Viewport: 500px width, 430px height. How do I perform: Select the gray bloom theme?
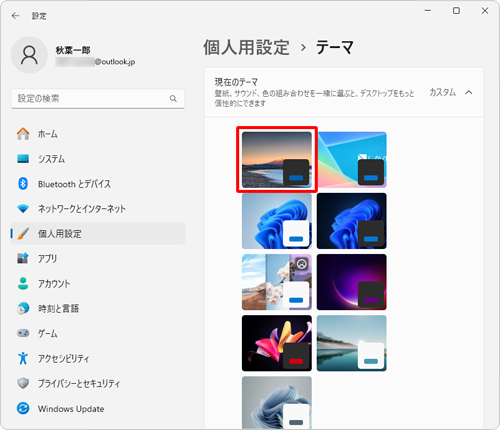pos(277,402)
